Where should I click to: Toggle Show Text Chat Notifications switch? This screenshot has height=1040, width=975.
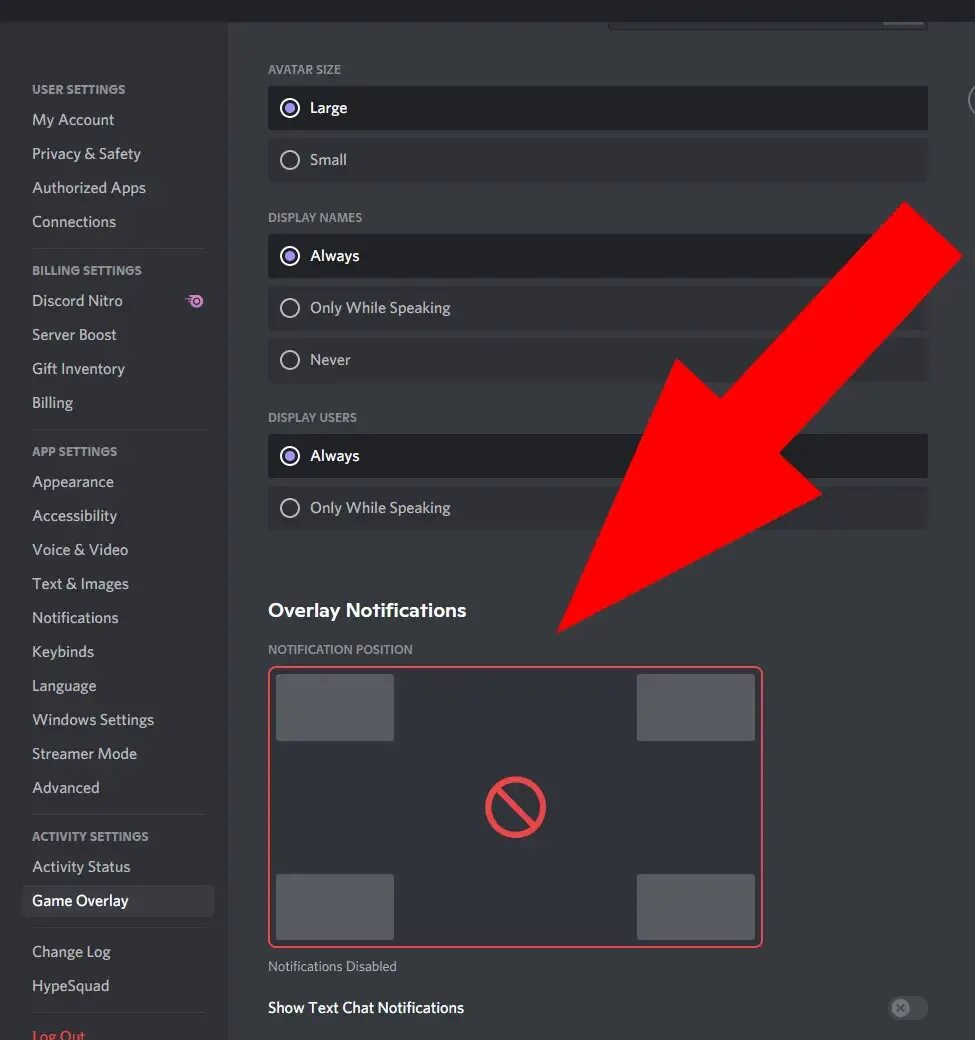tap(908, 1008)
